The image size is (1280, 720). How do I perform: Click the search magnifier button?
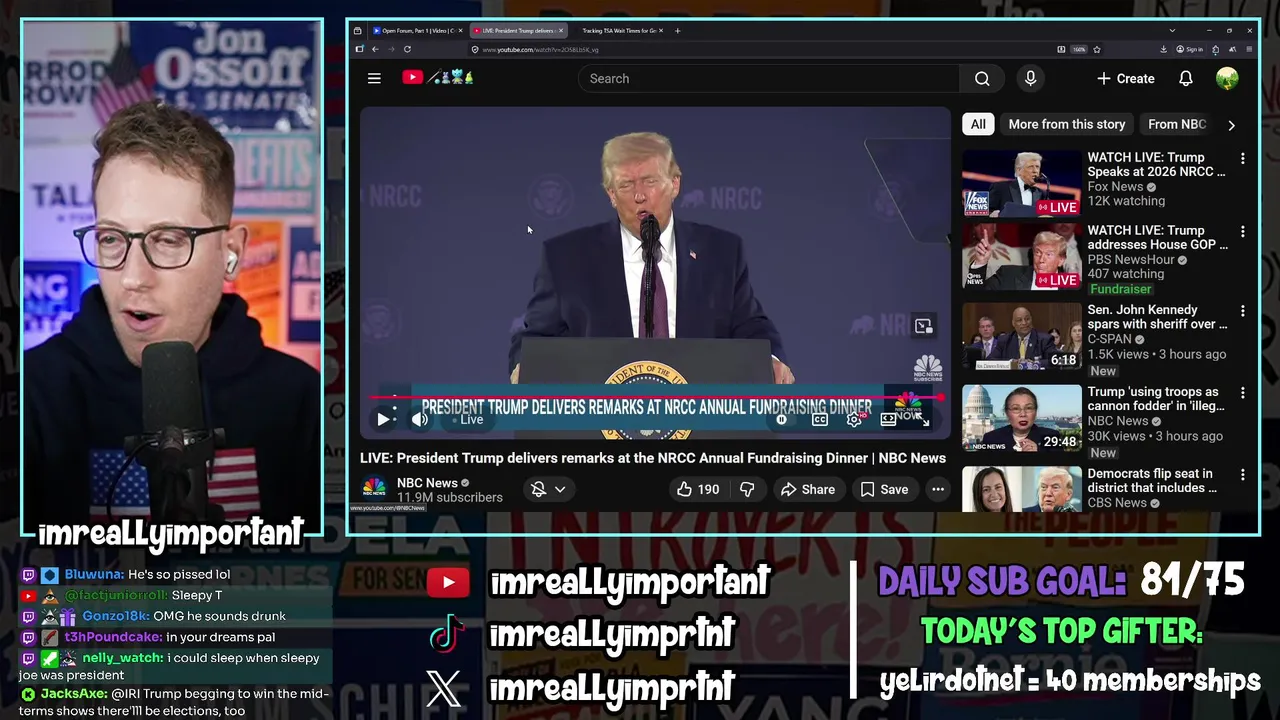coord(982,79)
